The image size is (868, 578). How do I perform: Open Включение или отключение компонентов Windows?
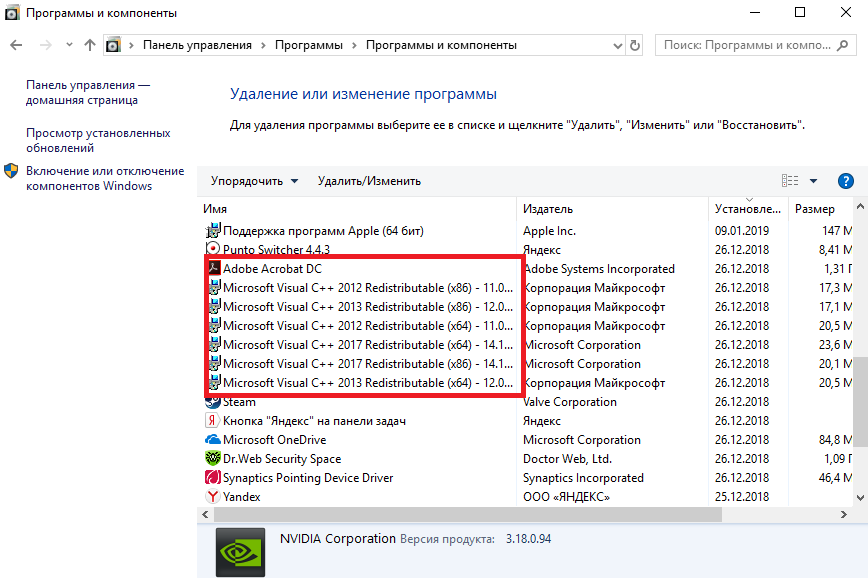click(105, 178)
